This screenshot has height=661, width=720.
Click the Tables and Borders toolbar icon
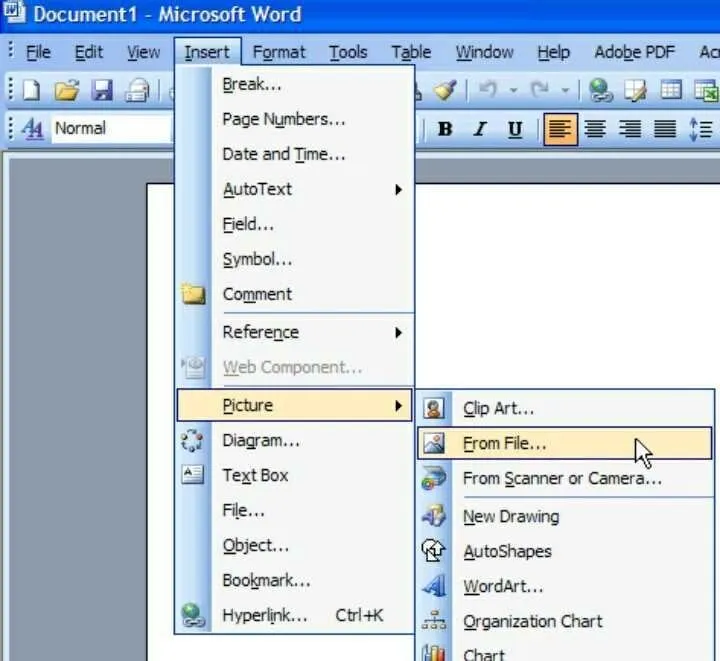(636, 90)
